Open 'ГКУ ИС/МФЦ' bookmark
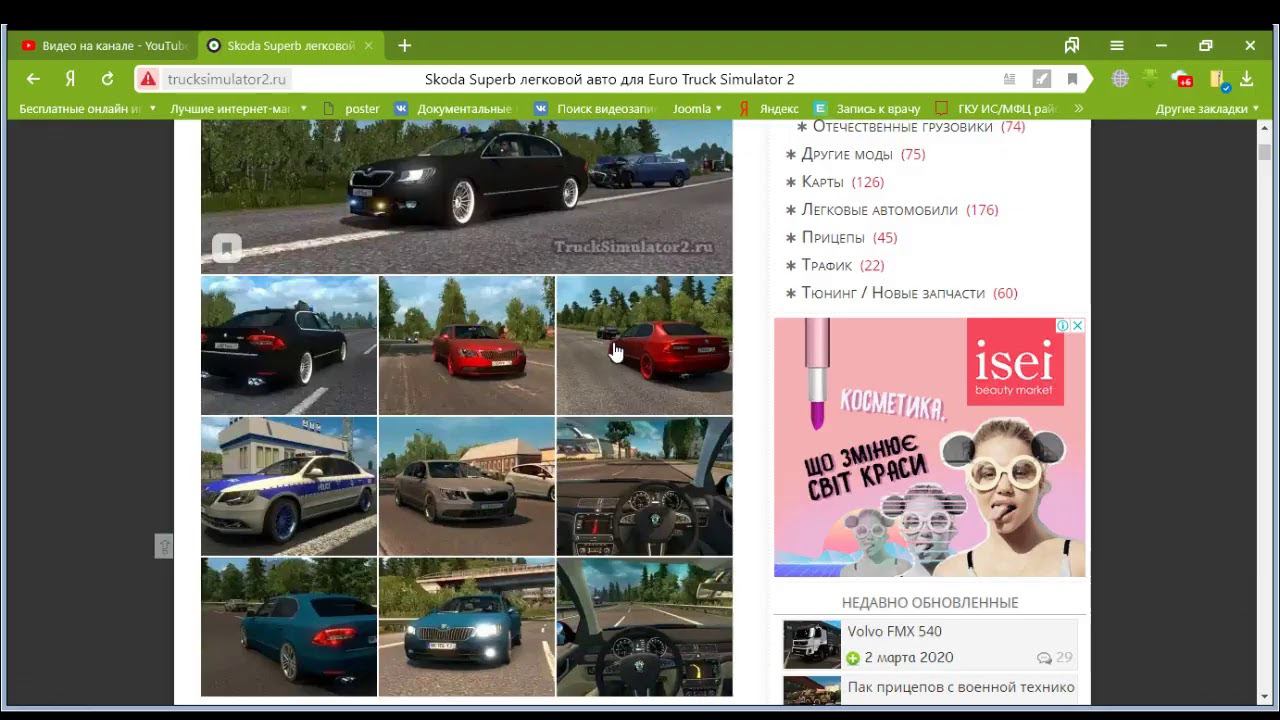1280x720 pixels. coord(996,108)
